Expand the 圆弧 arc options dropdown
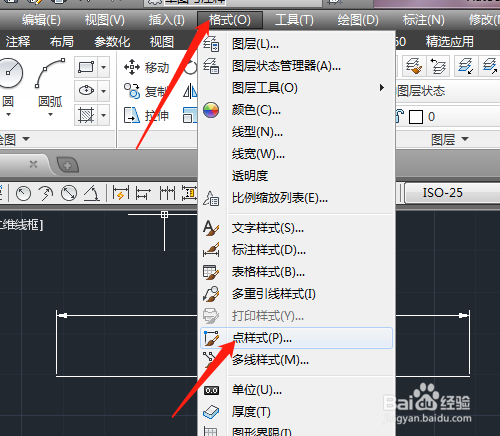This screenshot has height=436, width=500. pos(50,114)
